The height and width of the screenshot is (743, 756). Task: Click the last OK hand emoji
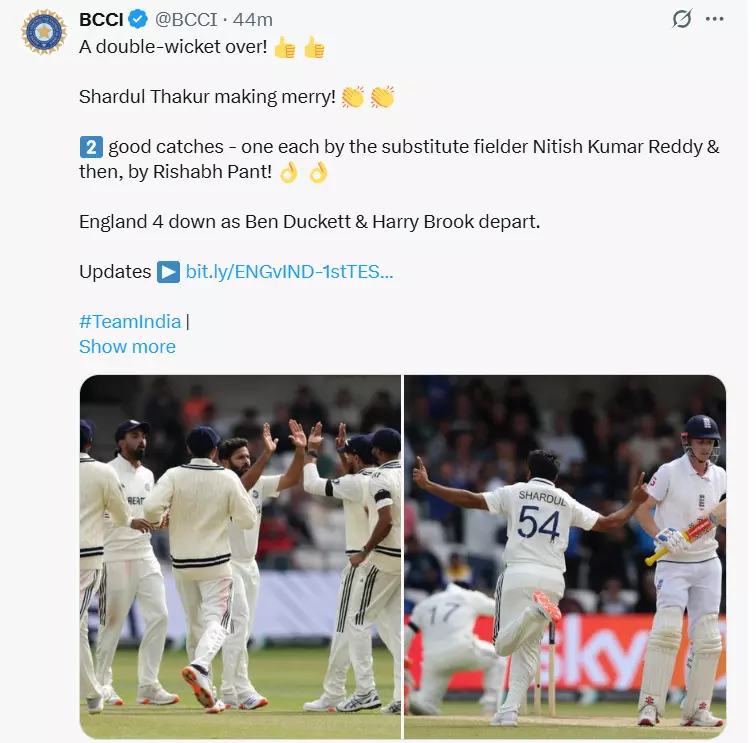pyautogui.click(x=318, y=172)
